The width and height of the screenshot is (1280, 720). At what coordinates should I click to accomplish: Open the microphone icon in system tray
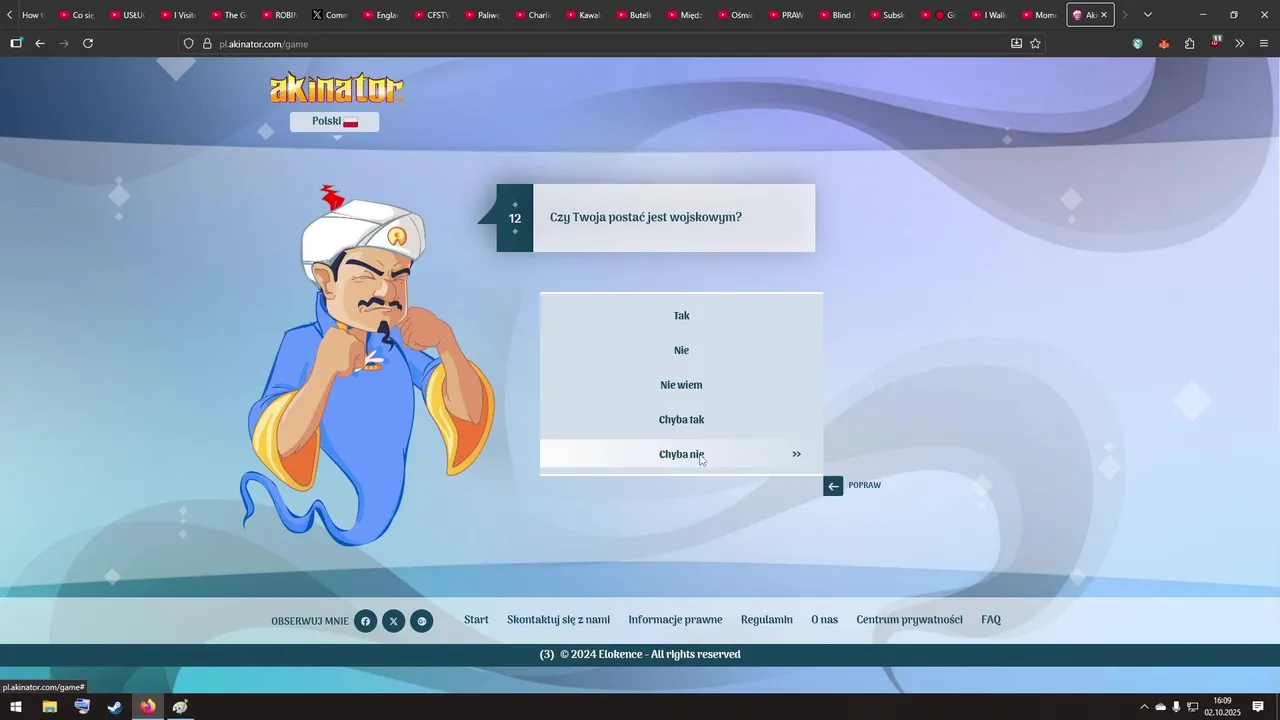[1176, 707]
